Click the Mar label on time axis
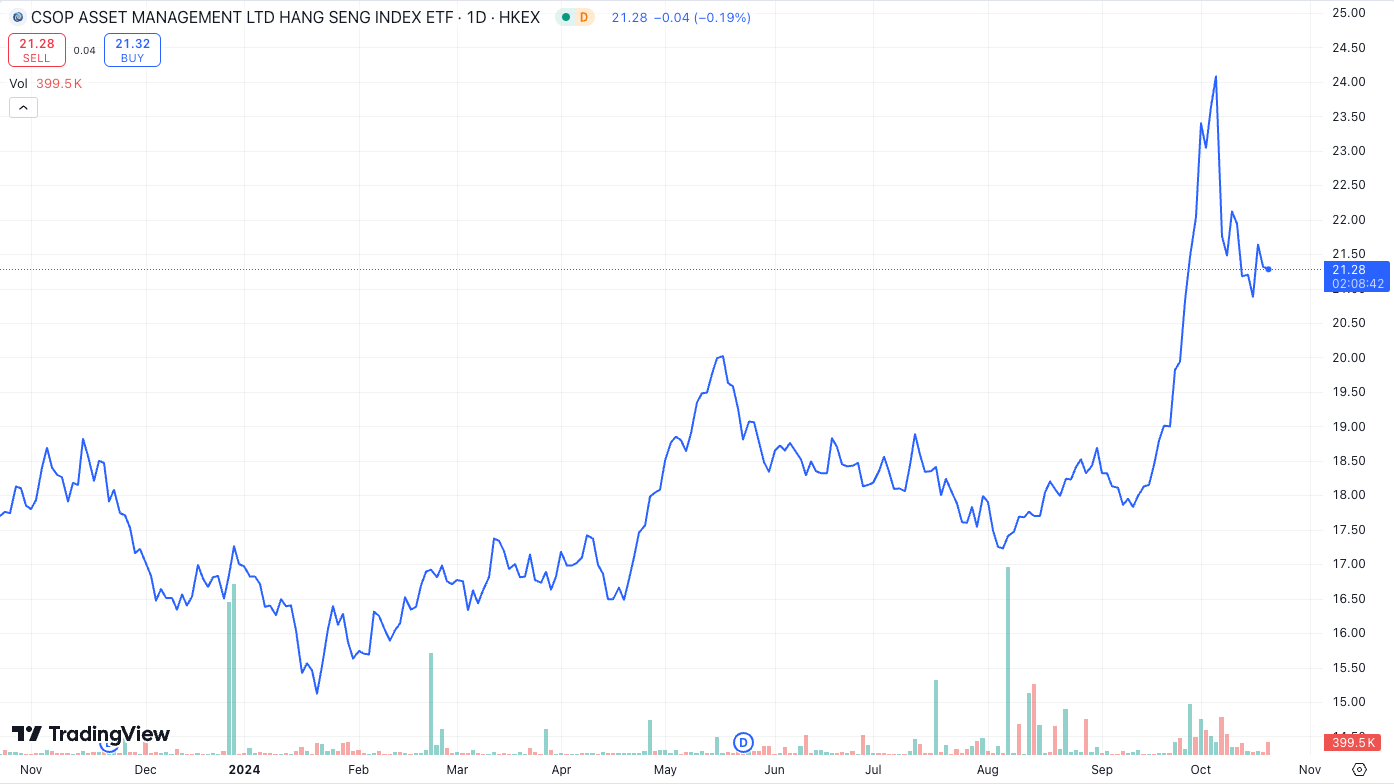This screenshot has width=1394, height=784. tap(457, 770)
